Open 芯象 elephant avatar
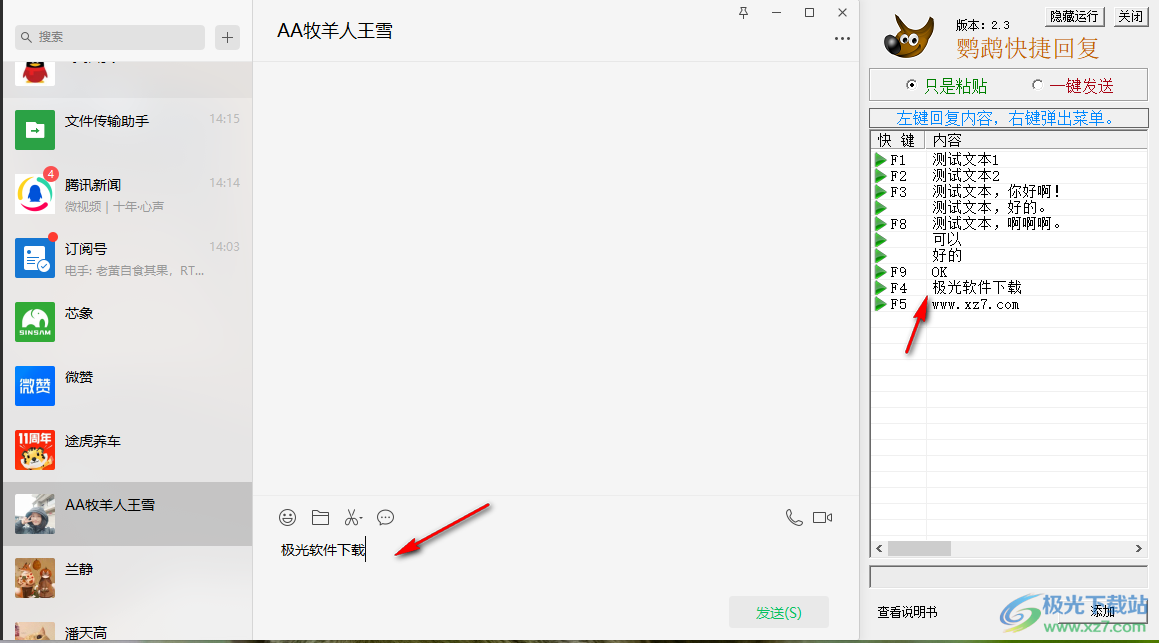 [35, 322]
